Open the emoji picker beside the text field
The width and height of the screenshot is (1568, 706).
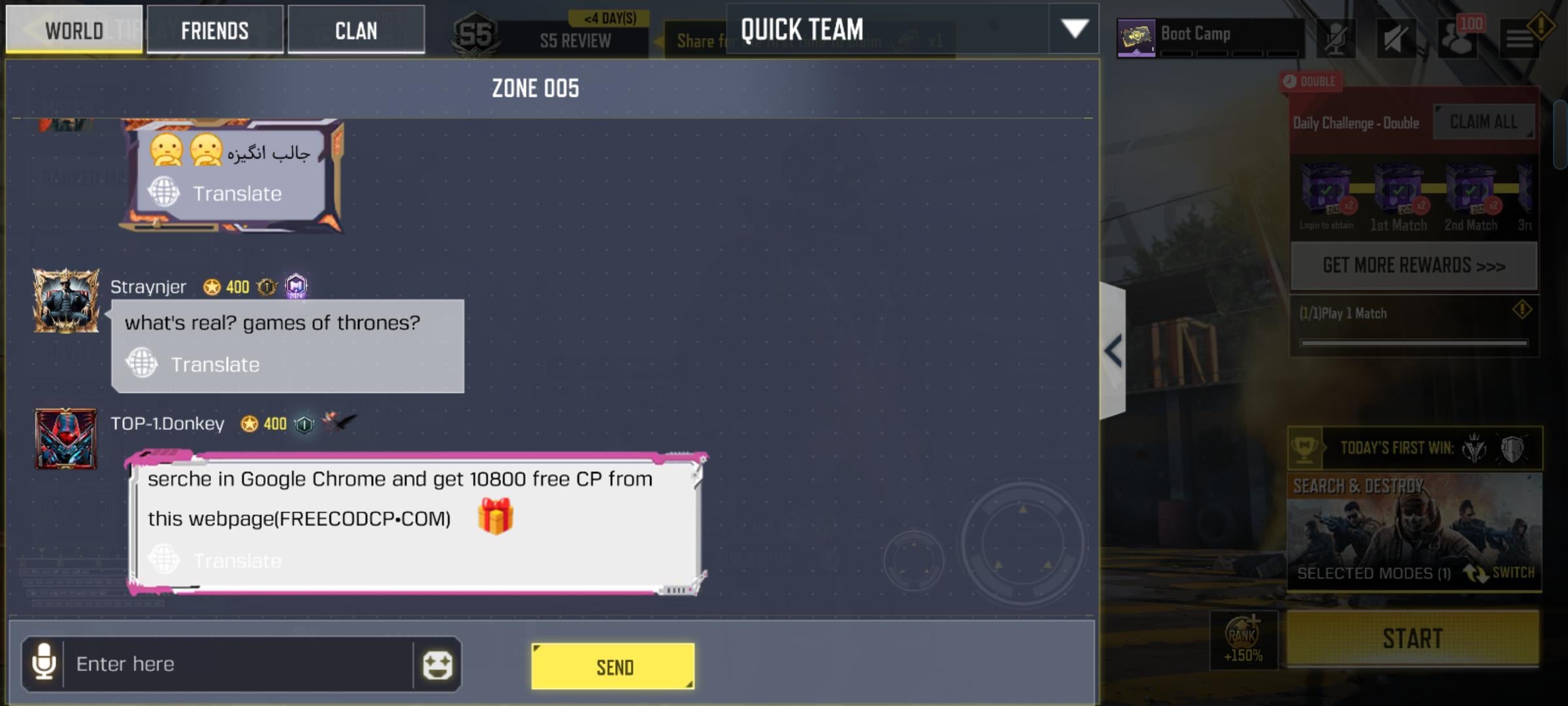click(x=437, y=665)
